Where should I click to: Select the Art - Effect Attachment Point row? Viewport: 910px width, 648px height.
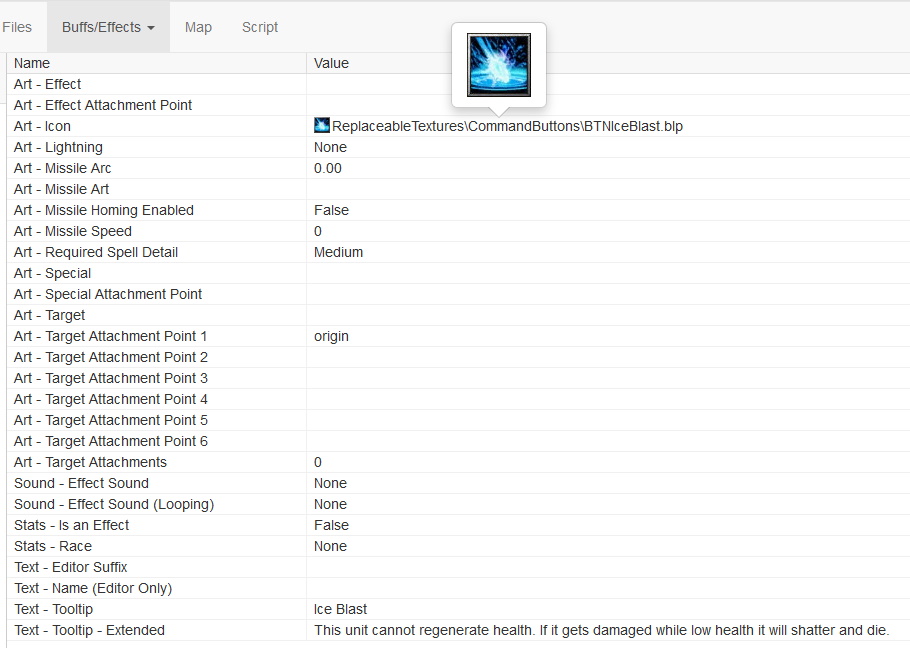458,105
